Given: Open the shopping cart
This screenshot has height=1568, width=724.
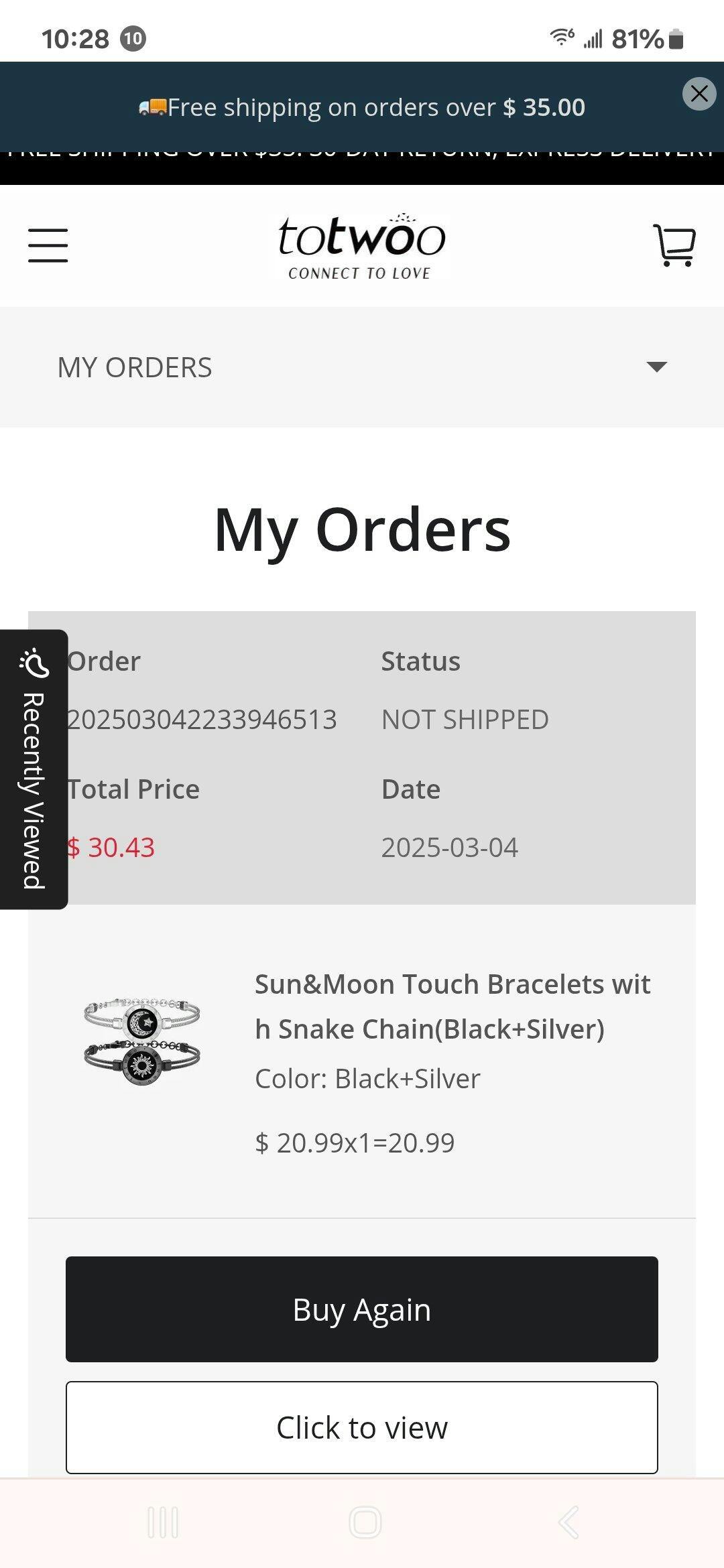Looking at the screenshot, I should coord(674,245).
